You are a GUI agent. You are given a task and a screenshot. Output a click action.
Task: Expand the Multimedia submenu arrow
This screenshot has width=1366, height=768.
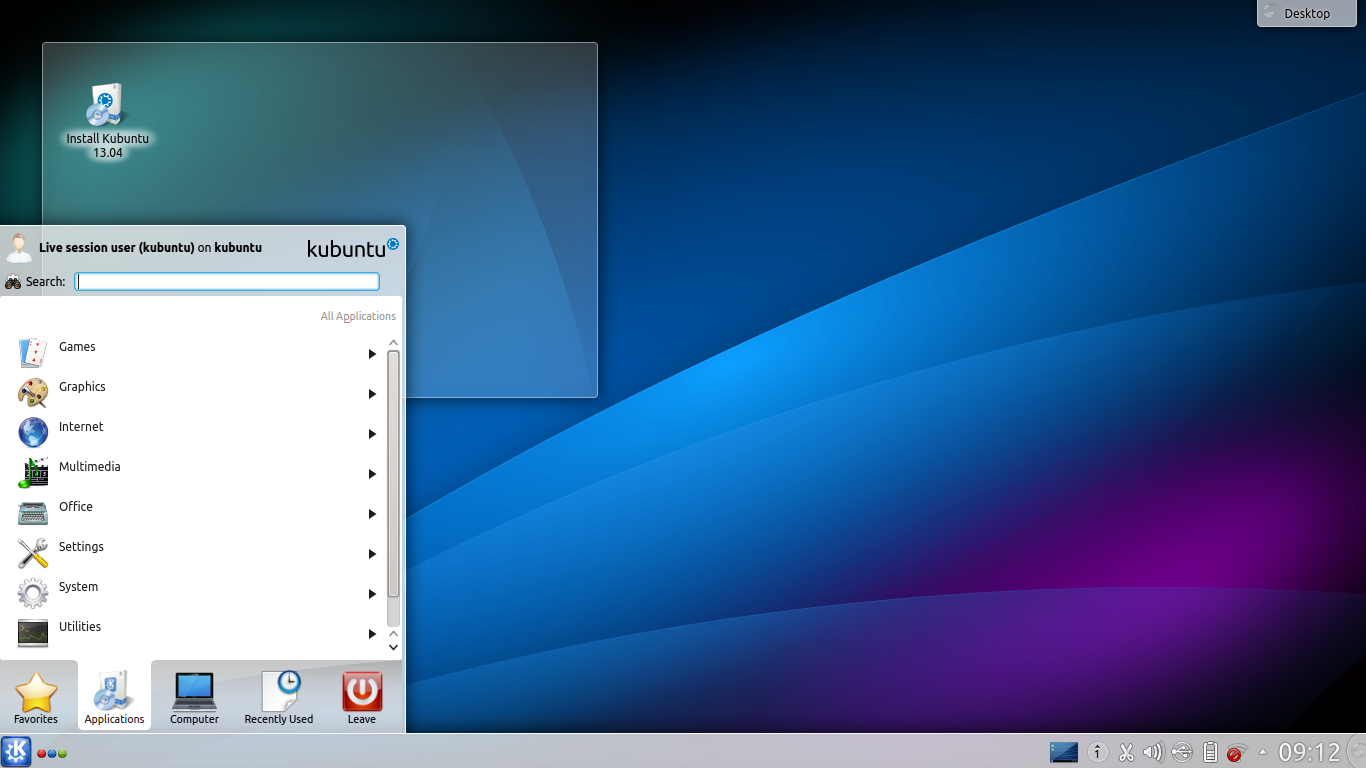[372, 474]
